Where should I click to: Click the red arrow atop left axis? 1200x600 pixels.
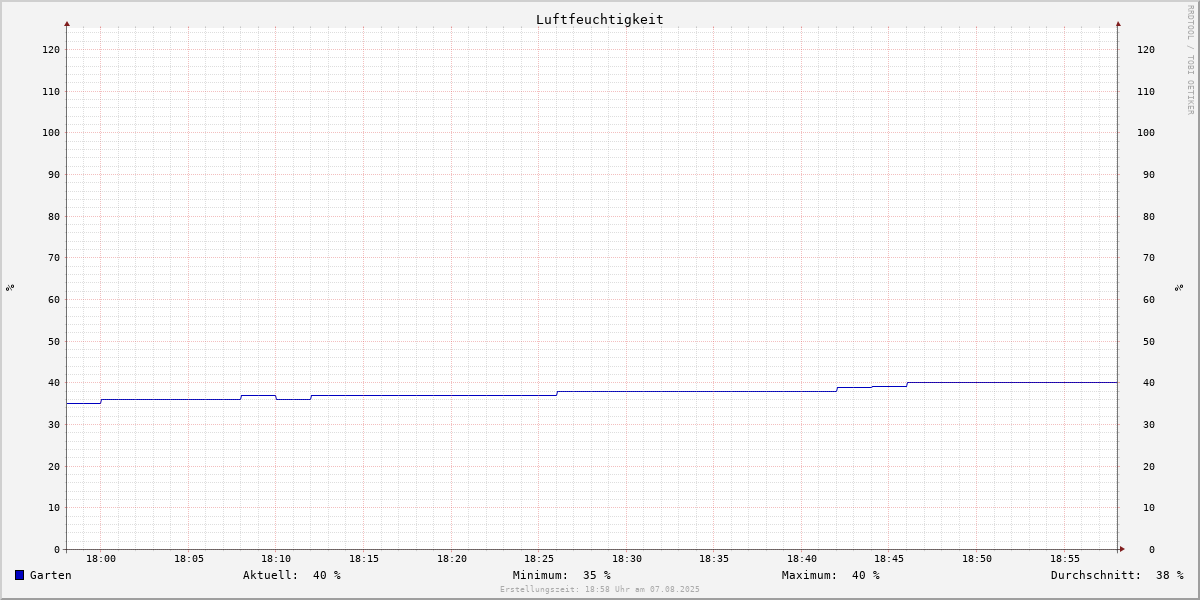click(67, 23)
